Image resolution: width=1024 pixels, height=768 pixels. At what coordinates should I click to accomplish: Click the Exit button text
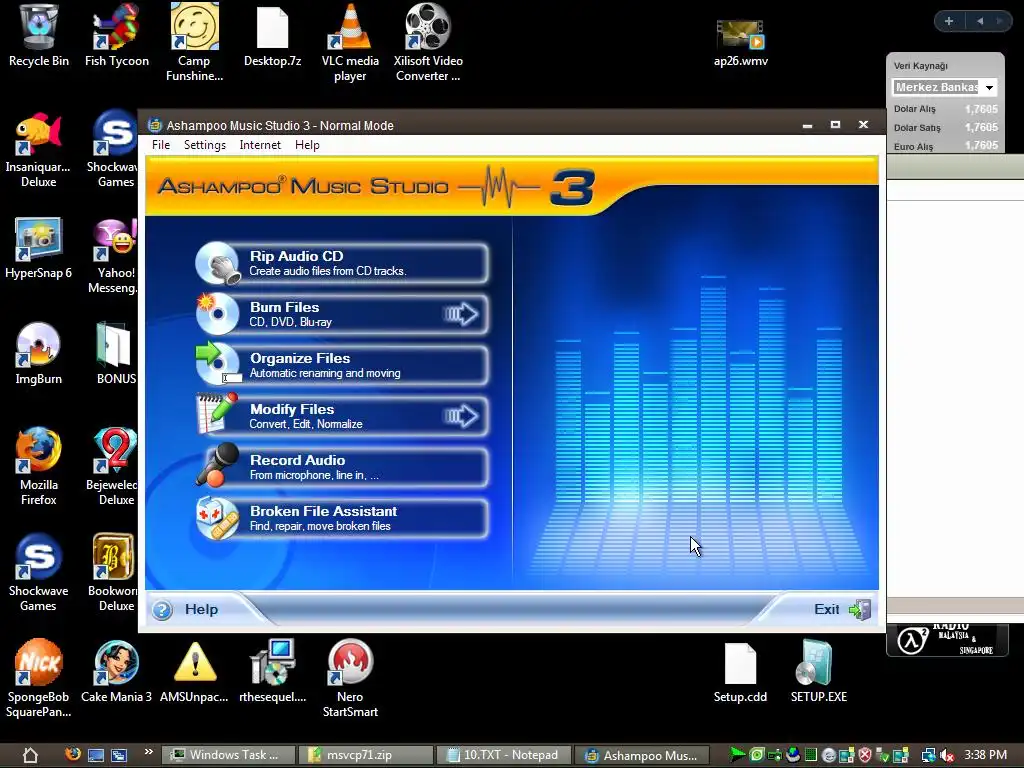pyautogui.click(x=826, y=609)
